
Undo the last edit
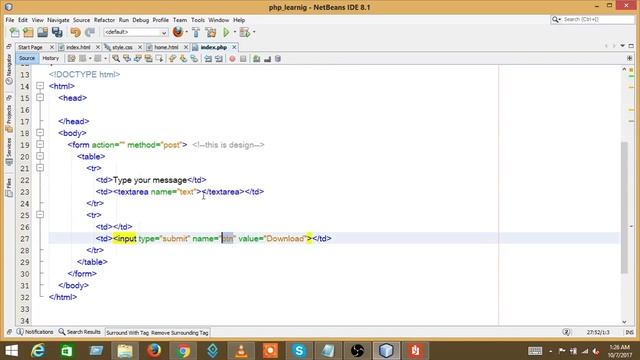pyautogui.click(x=75, y=32)
